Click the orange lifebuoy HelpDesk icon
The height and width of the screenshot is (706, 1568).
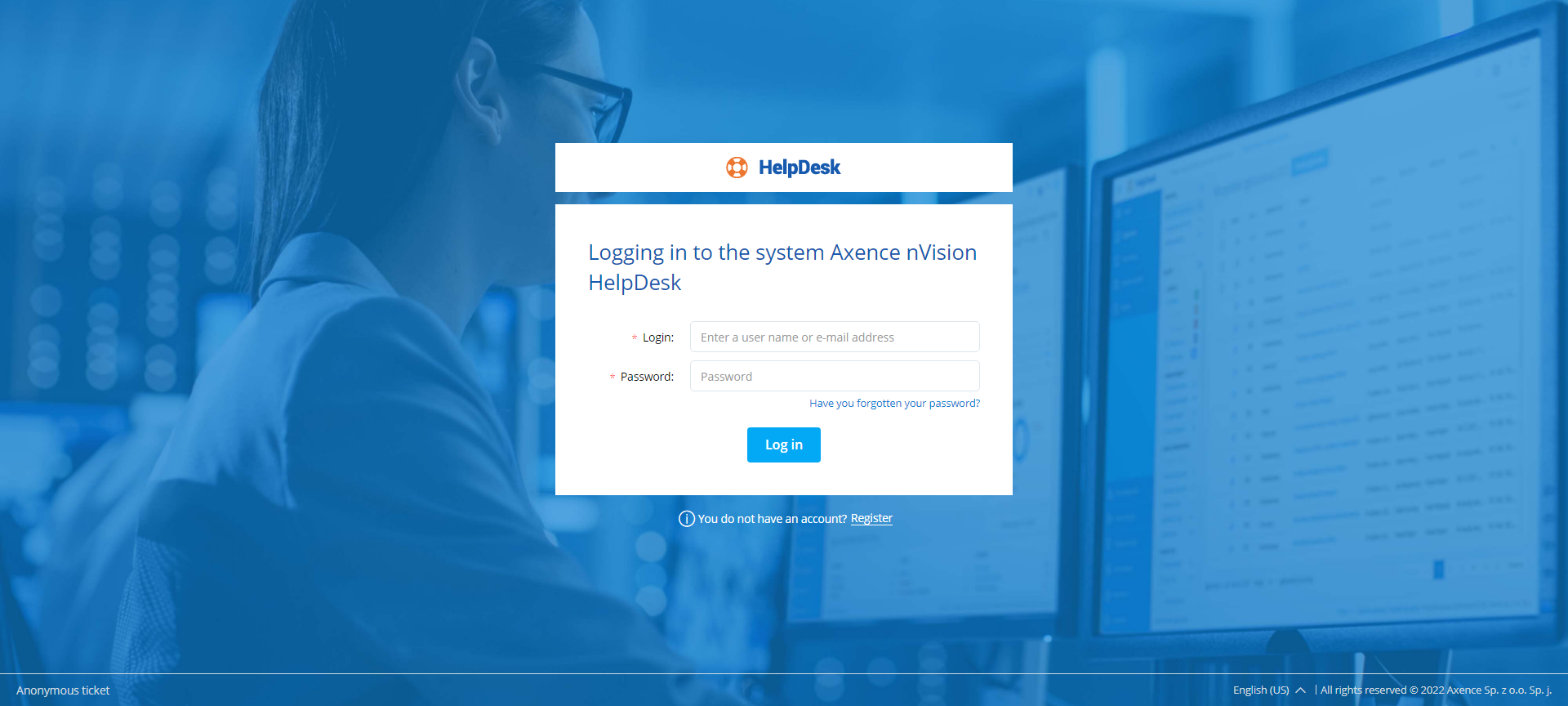[x=737, y=168]
